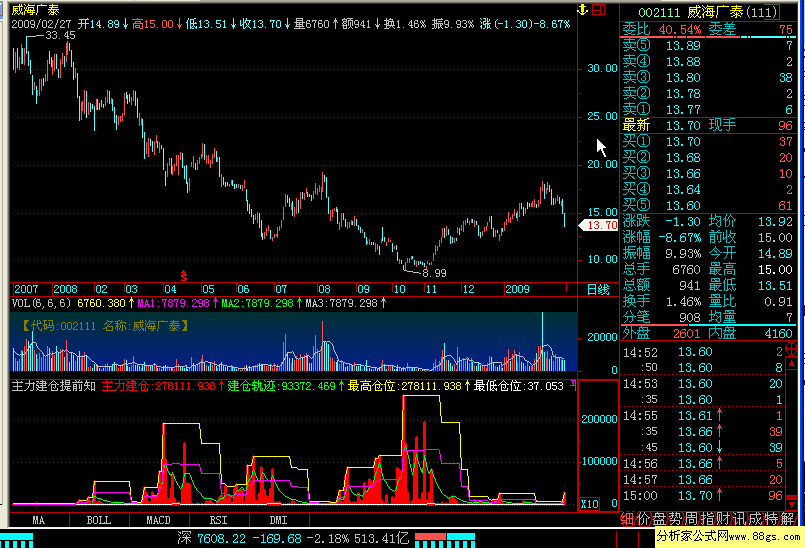Screen dimensions: 805x548
Task: Open the 讯 news tab
Action: coord(739,519)
